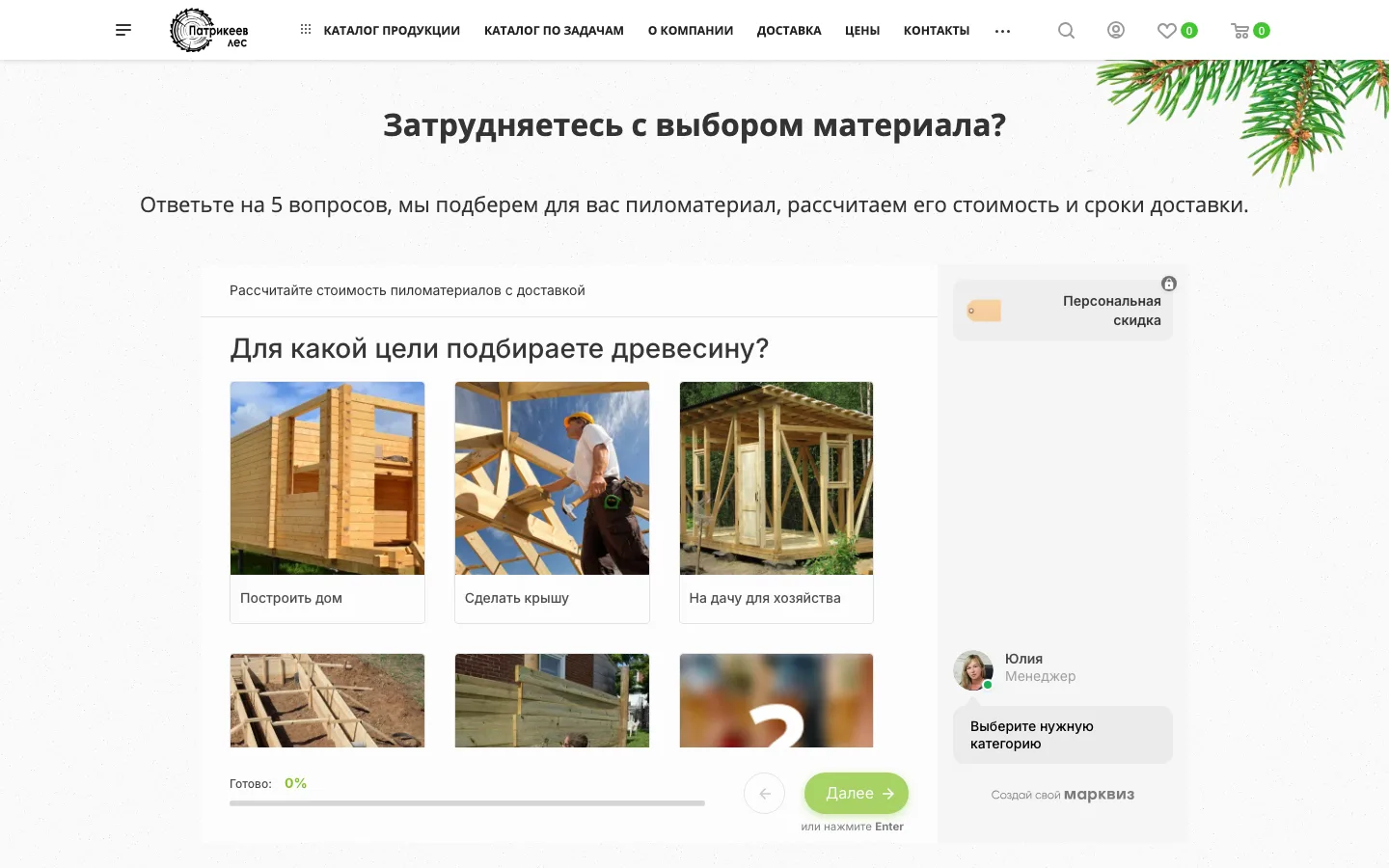
Task: Click the roof builder photo
Action: click(x=552, y=478)
